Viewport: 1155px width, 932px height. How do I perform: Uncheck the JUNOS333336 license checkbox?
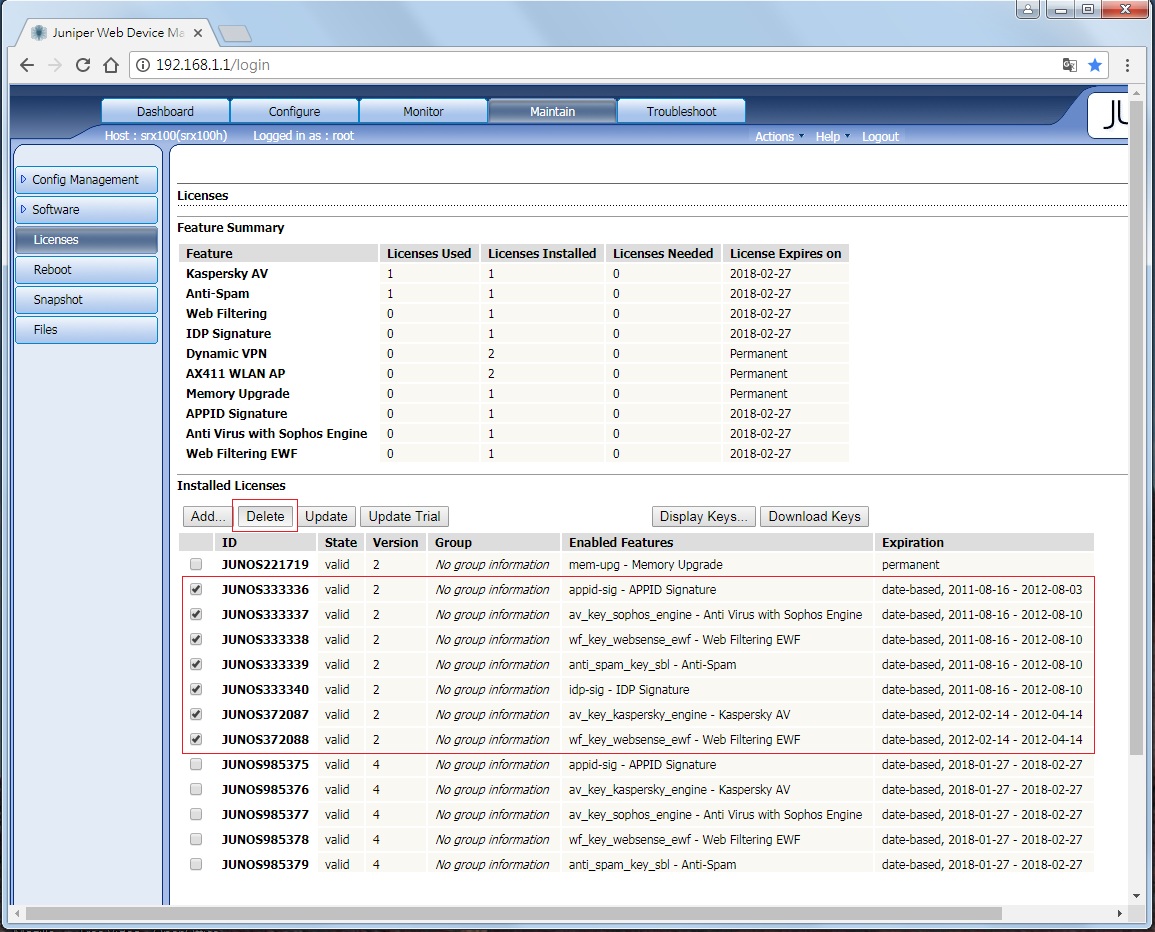(196, 589)
